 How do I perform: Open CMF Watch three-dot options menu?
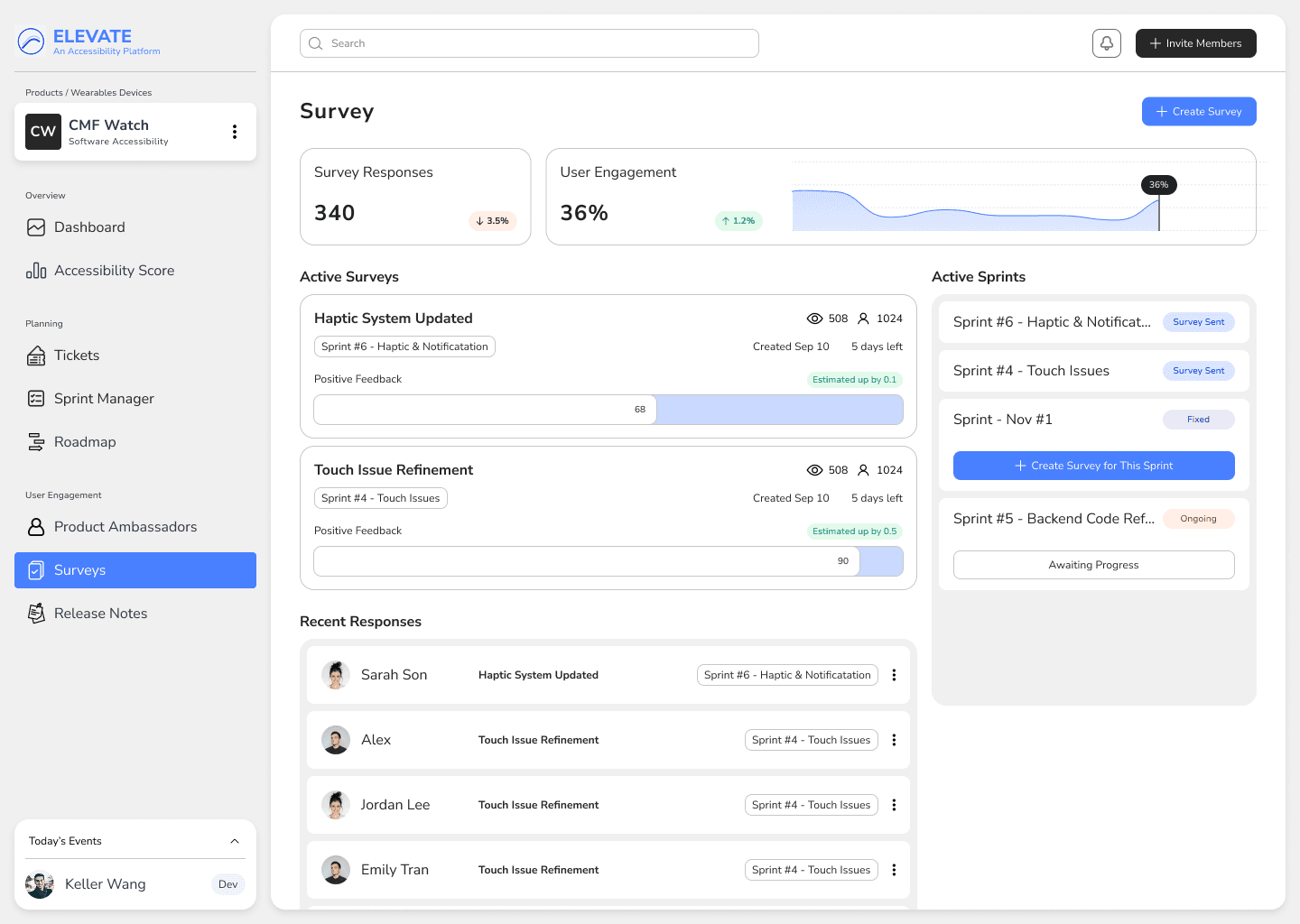[235, 132]
